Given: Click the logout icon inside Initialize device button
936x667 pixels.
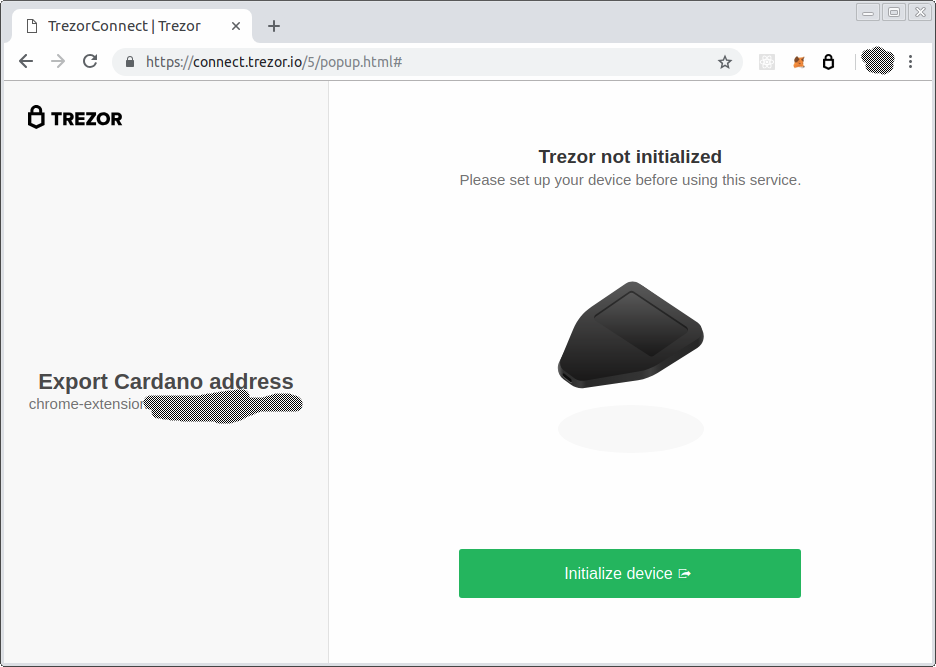Looking at the screenshot, I should coord(686,573).
